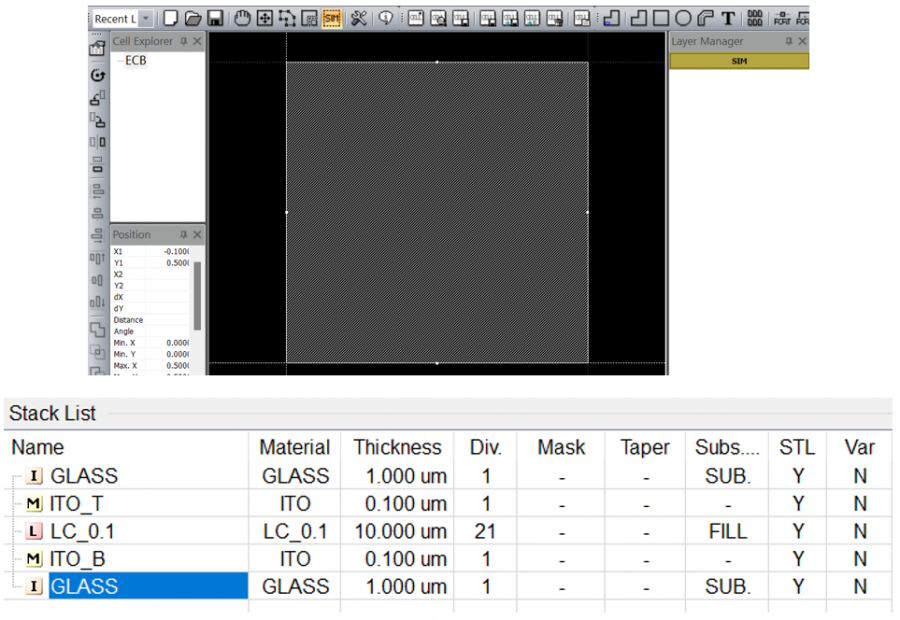Viewport: 900px width, 620px height.
Task: Open the Recent L dropdown arrow
Action: [146, 19]
